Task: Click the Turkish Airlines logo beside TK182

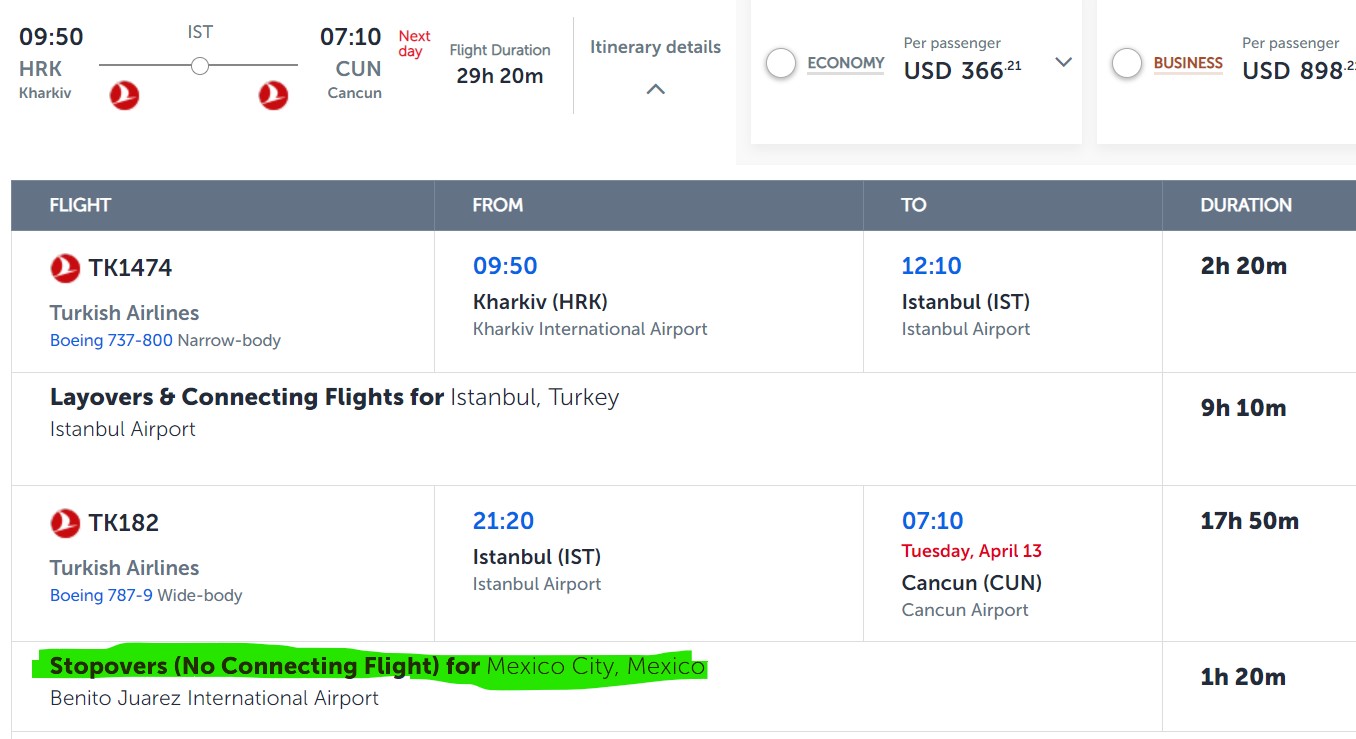Action: pyautogui.click(x=65, y=523)
